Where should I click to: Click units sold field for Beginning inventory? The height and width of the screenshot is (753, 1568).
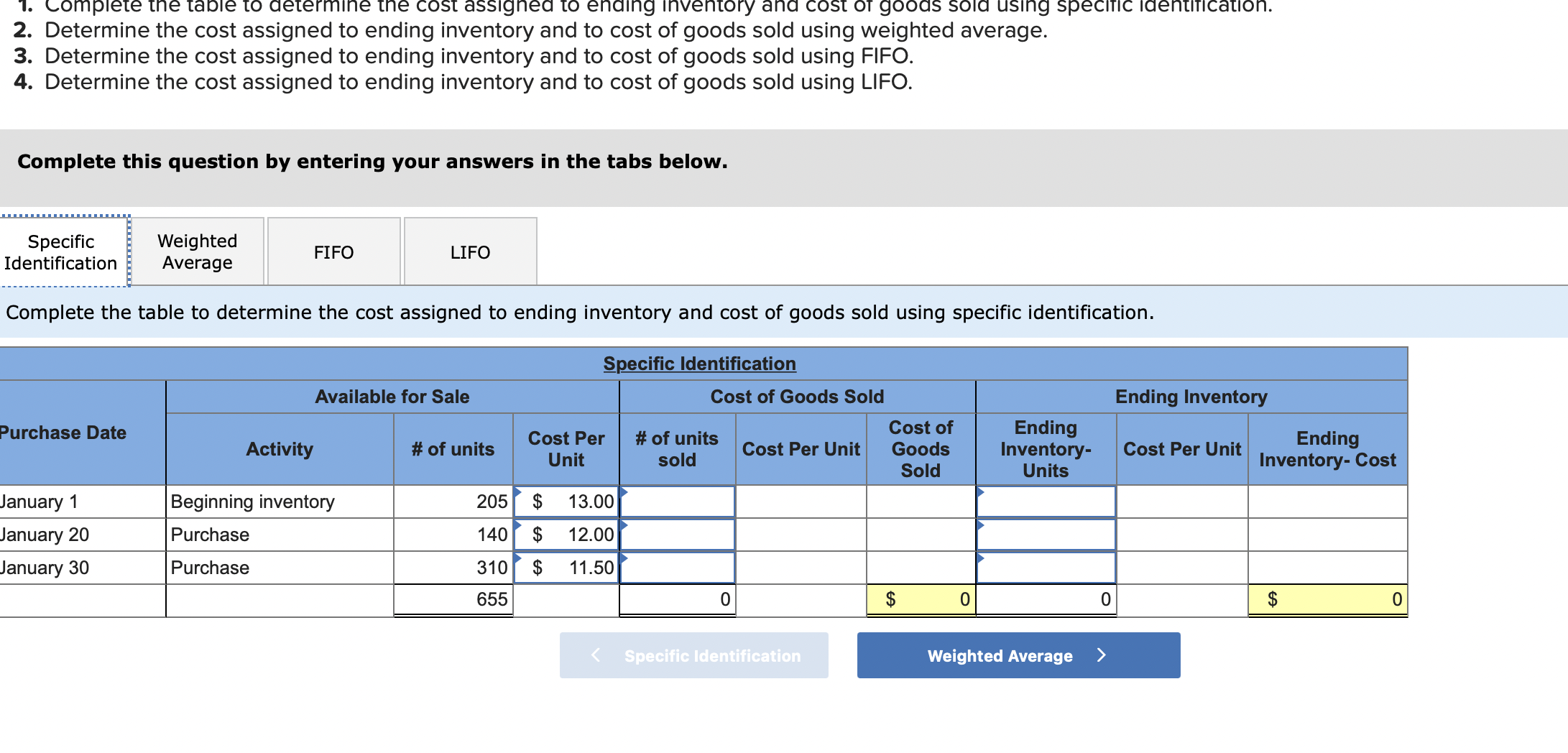tap(676, 502)
